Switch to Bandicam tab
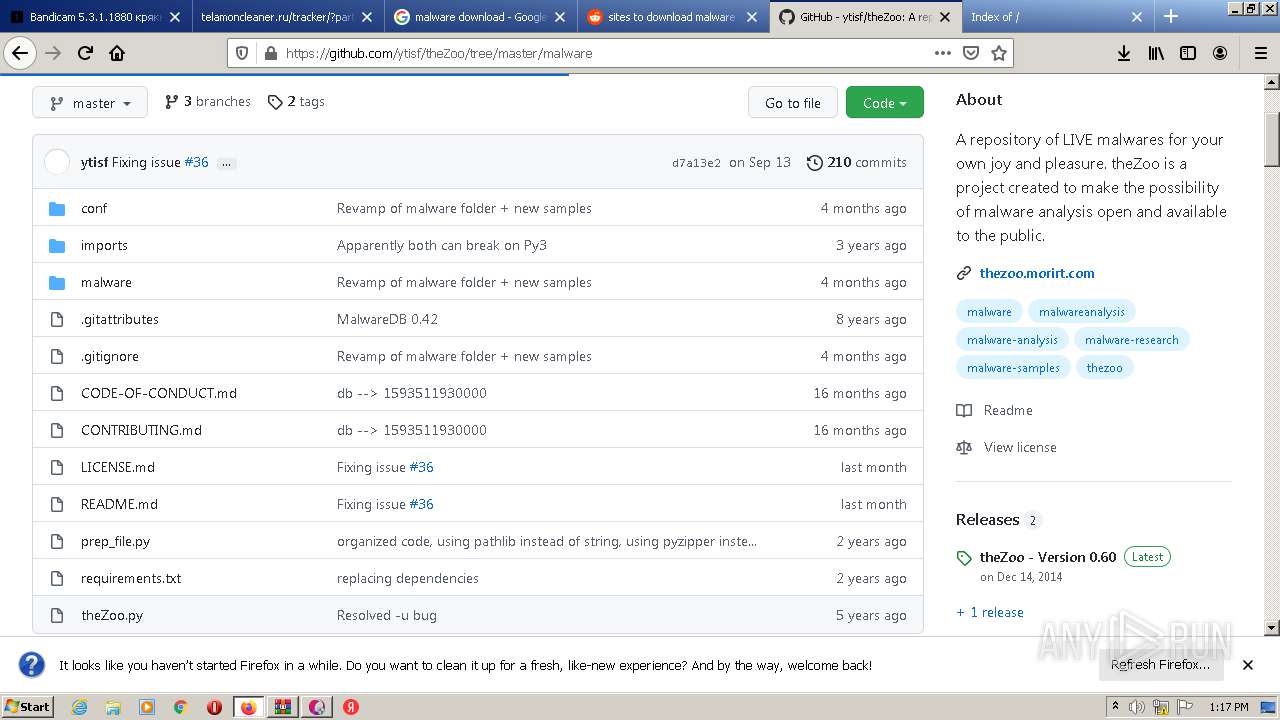 point(95,17)
